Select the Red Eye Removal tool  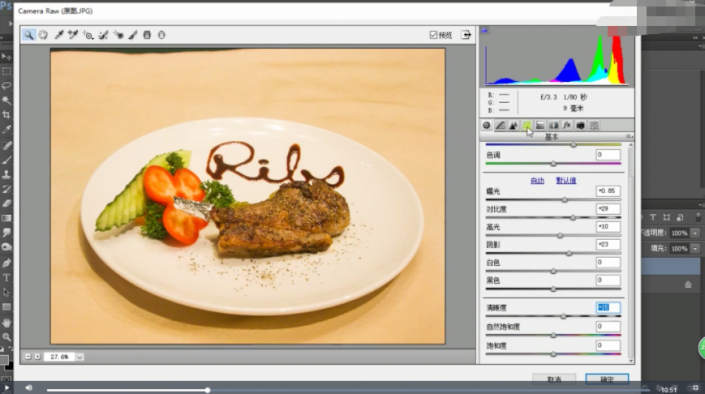[x=119, y=35]
